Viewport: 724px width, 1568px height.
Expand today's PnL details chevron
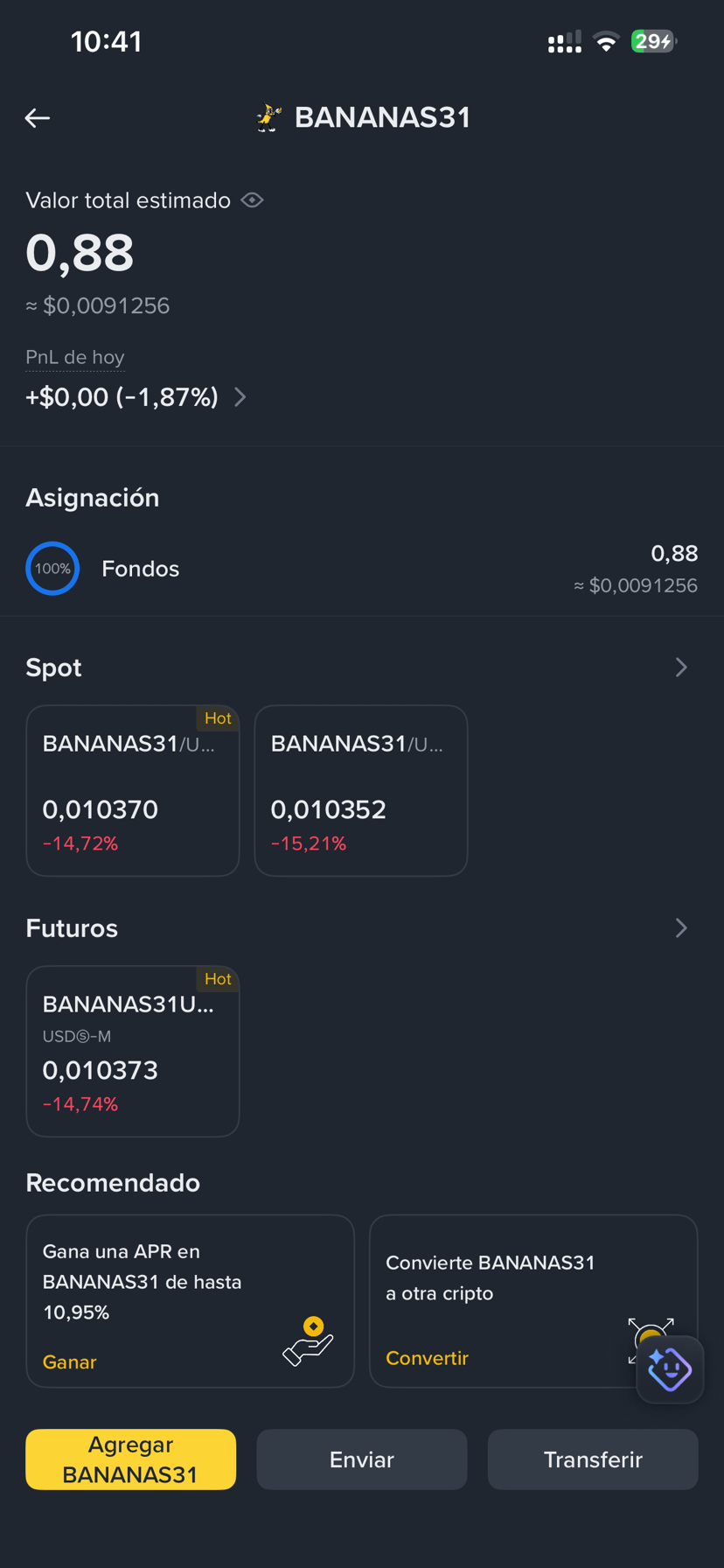[x=240, y=397]
